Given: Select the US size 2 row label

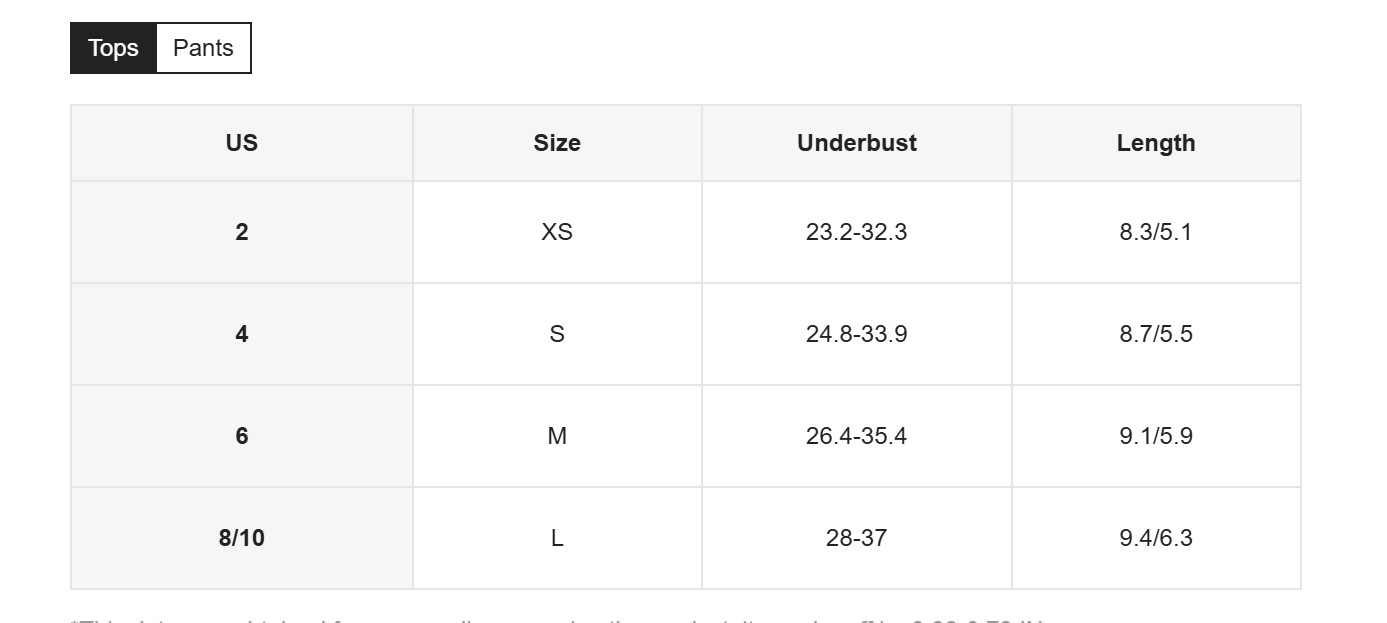Looking at the screenshot, I should point(242,232).
